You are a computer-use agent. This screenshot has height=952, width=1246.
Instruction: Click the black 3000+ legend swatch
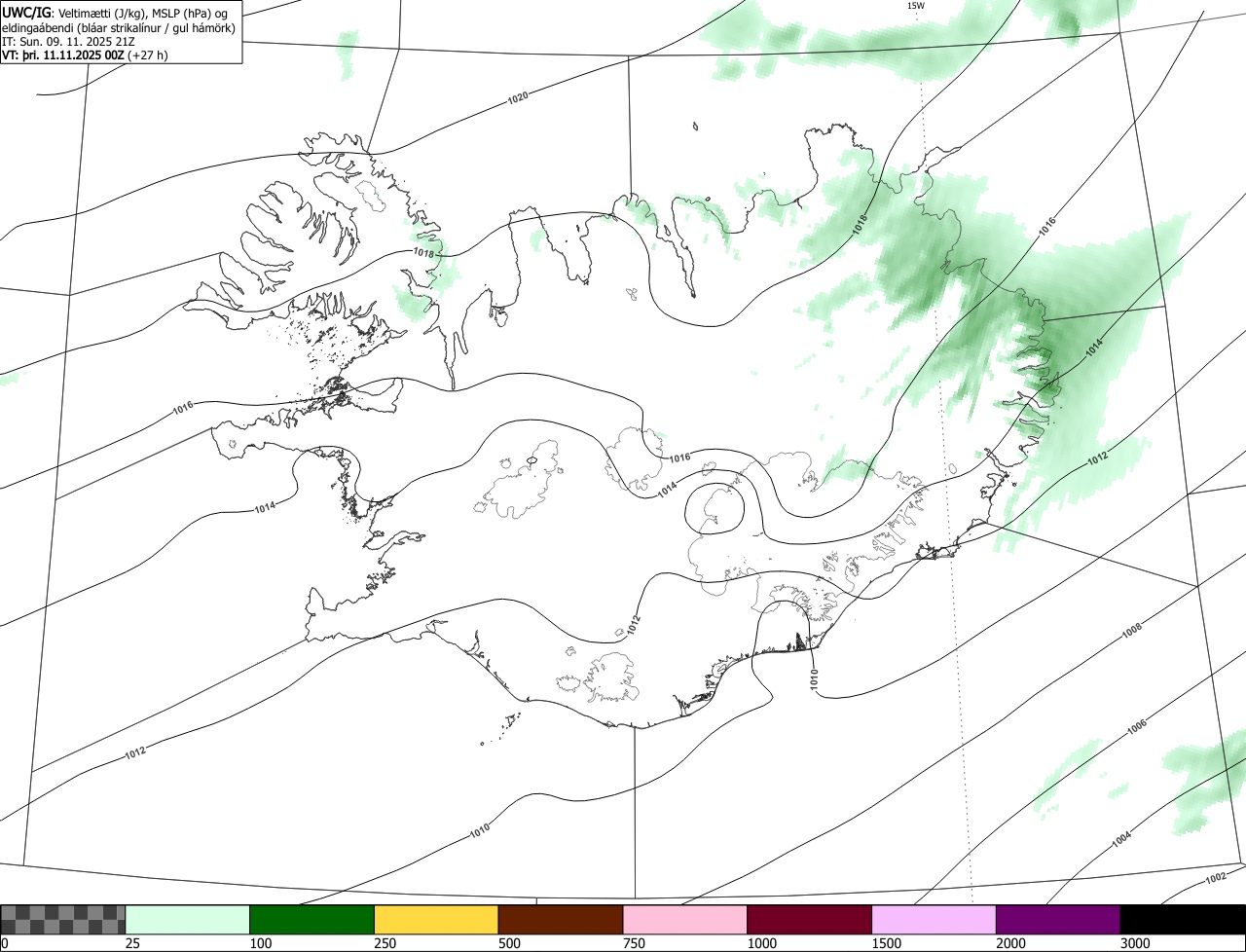coord(1183,920)
